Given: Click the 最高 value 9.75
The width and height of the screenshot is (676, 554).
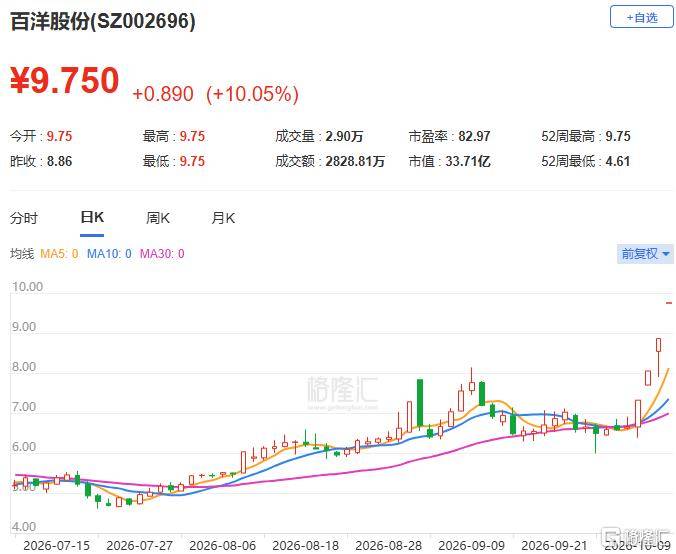Looking at the screenshot, I should click(x=192, y=136).
